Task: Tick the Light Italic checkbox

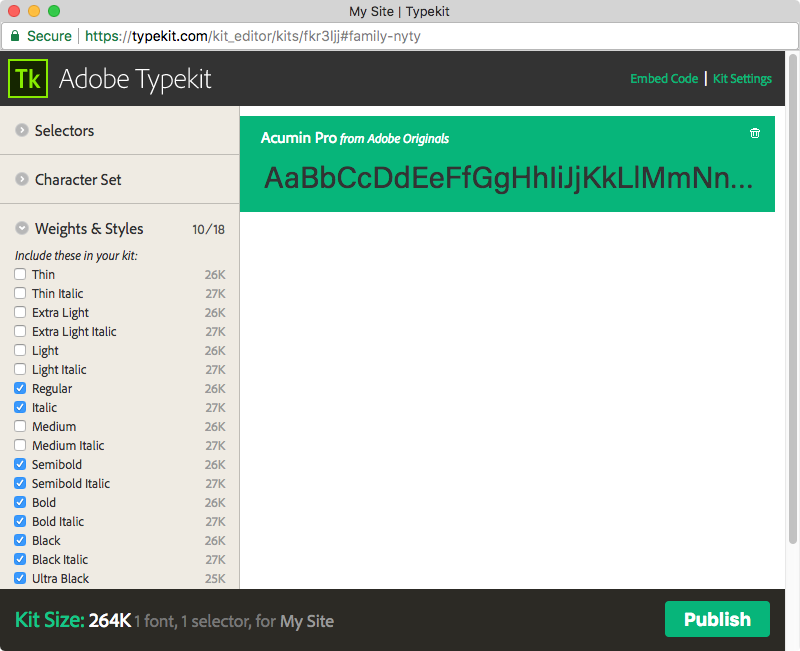Action: pyautogui.click(x=20, y=369)
